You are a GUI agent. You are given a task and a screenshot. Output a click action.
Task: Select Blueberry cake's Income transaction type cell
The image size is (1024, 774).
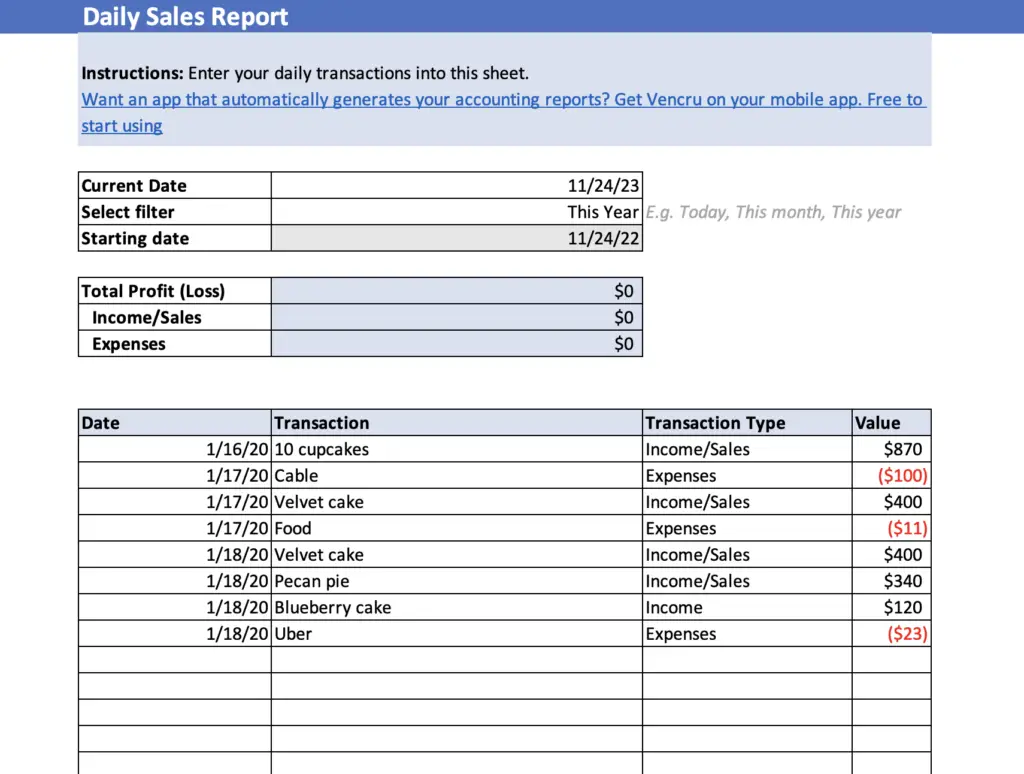(x=746, y=608)
